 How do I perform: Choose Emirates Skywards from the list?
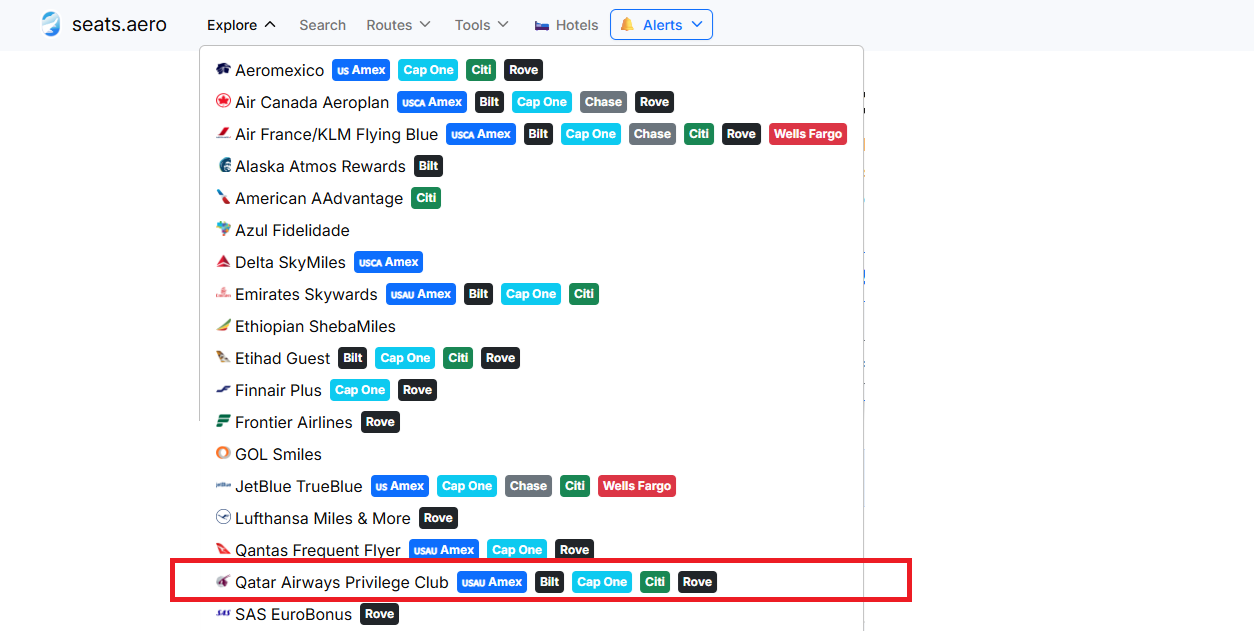coord(306,294)
